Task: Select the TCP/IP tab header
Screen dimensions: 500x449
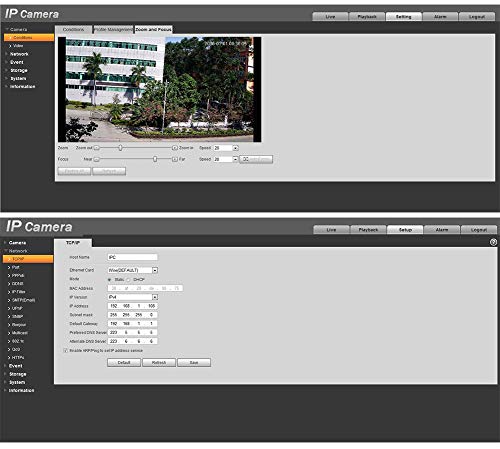Action: 73,243
